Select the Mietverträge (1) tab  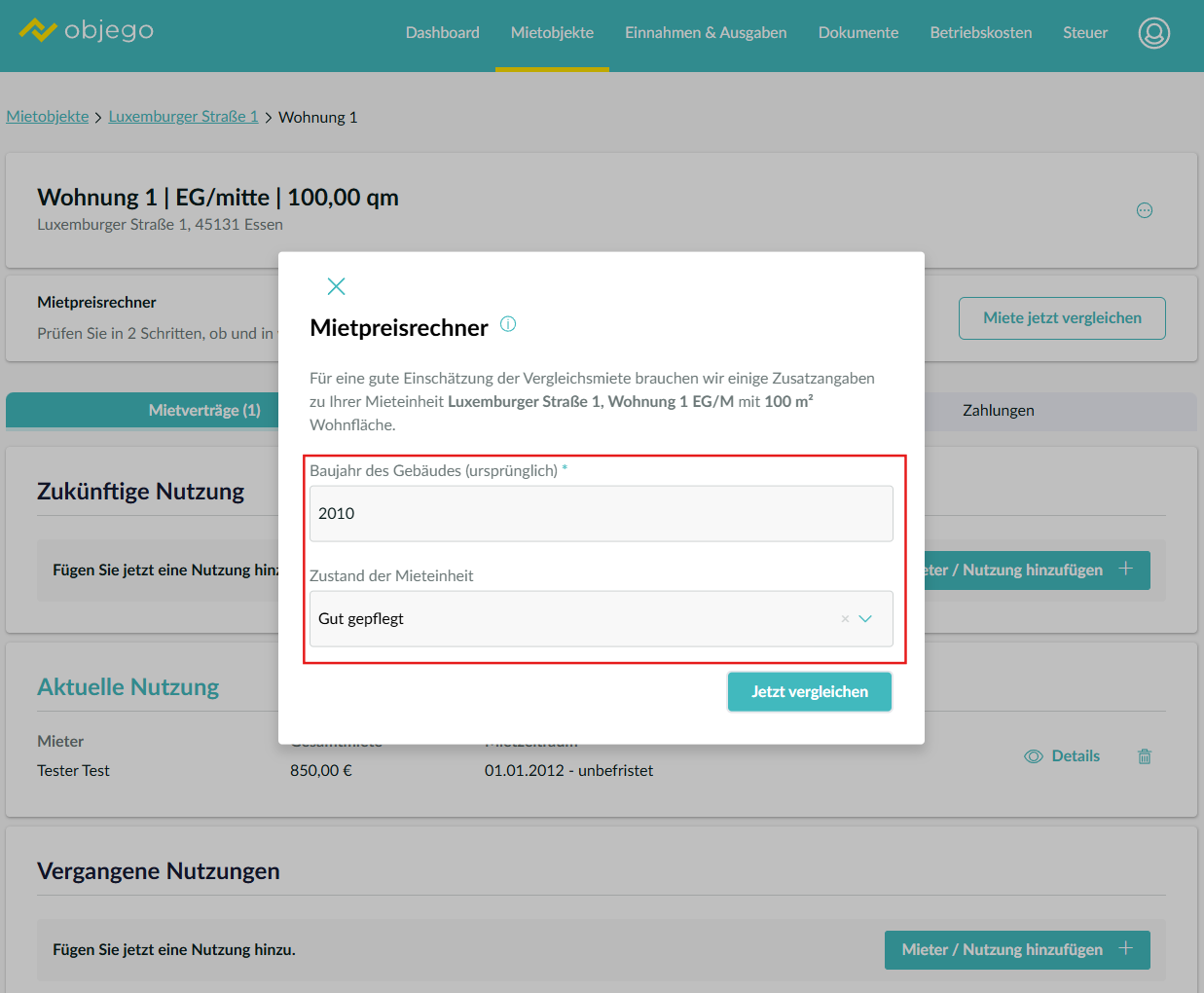click(204, 411)
